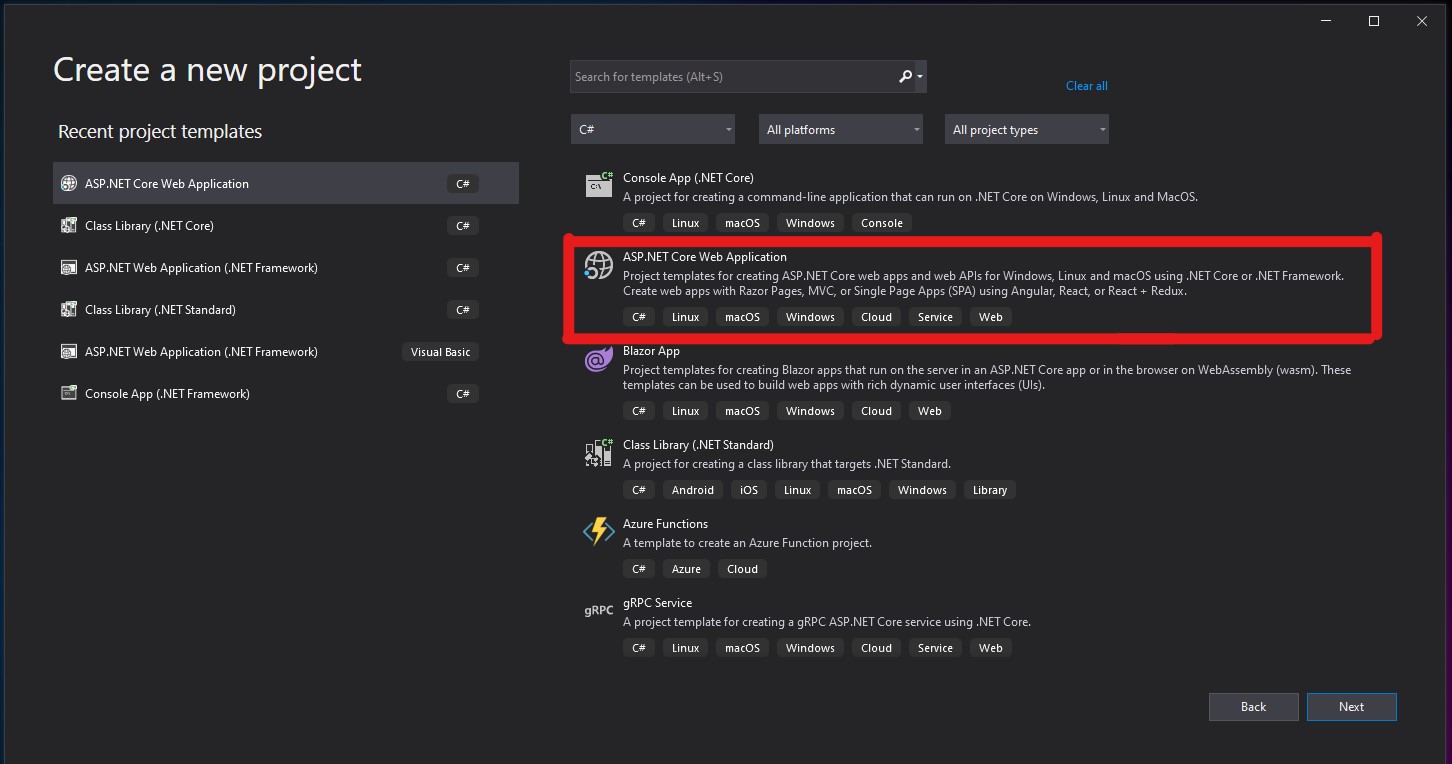Focus the Search for templates field

[x=733, y=77]
